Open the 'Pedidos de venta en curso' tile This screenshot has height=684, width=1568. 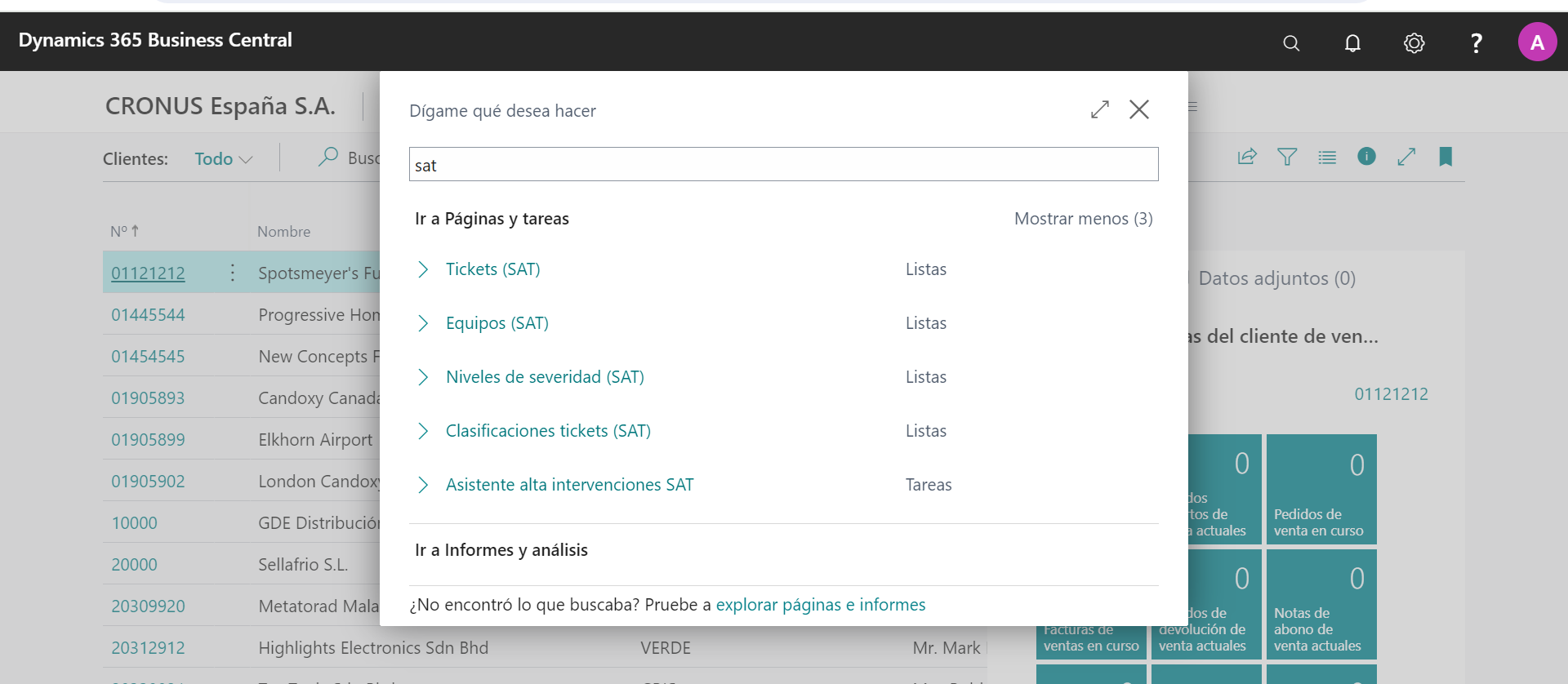(x=1321, y=489)
